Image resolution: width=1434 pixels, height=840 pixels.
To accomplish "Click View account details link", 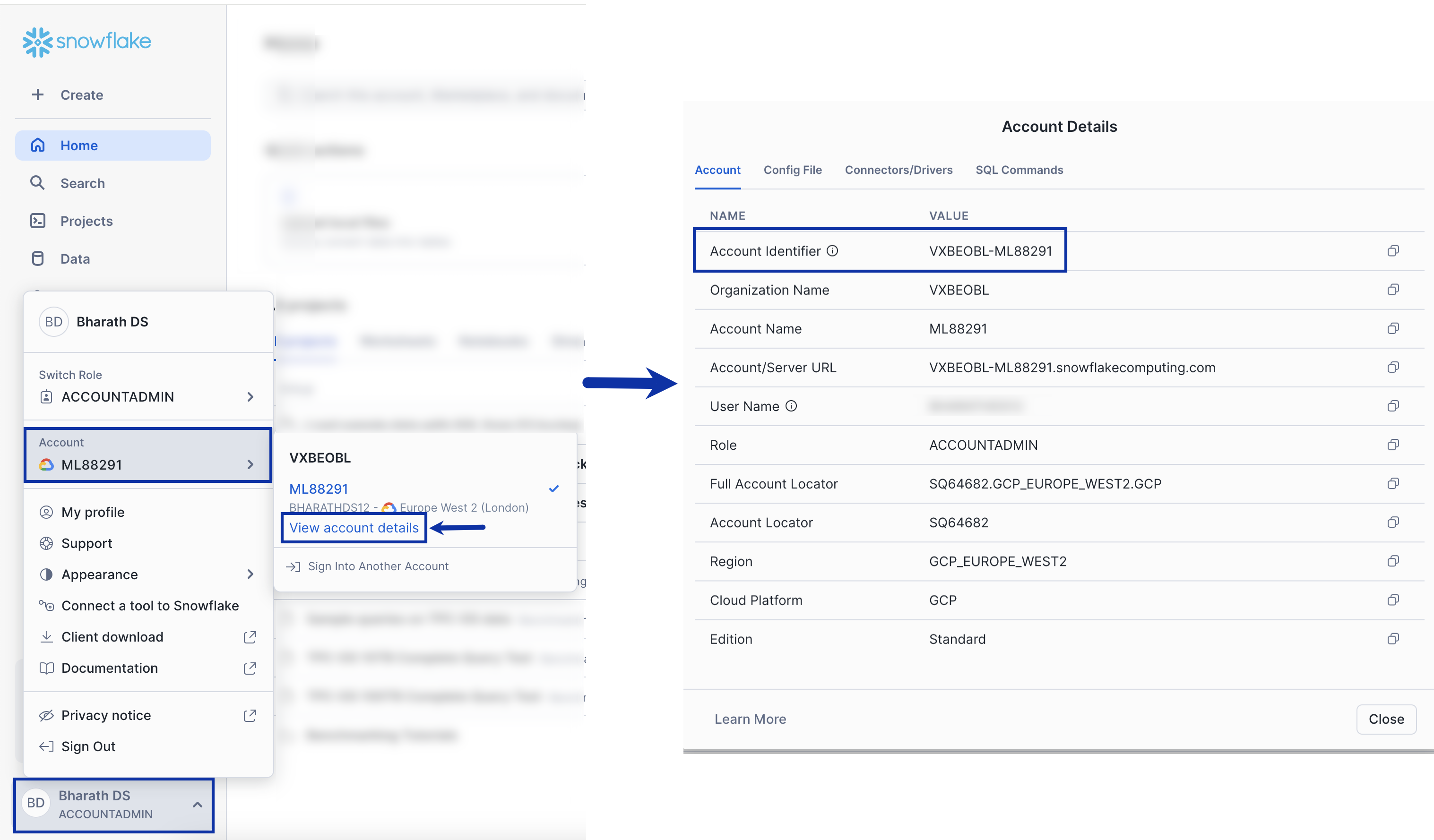I will tap(354, 528).
